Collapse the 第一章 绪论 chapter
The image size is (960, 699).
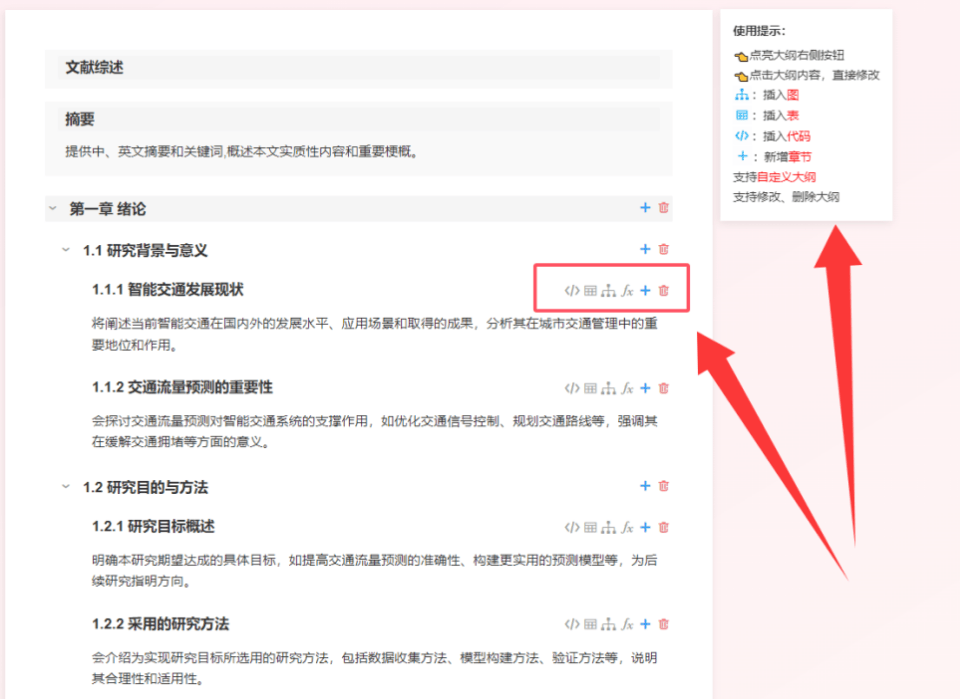pyautogui.click(x=52, y=209)
